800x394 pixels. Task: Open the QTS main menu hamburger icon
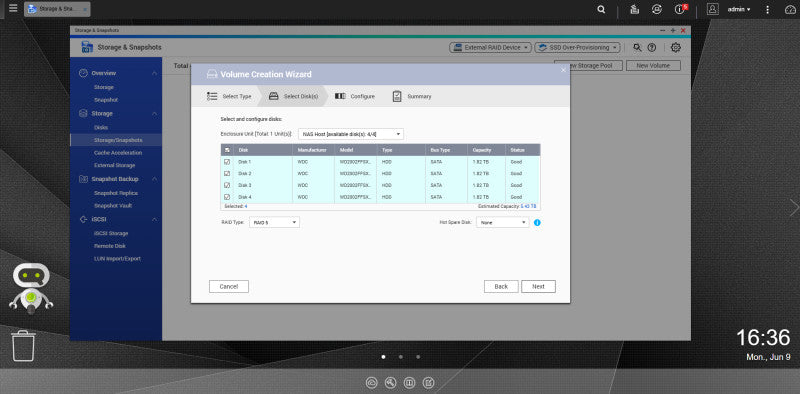[13, 8]
